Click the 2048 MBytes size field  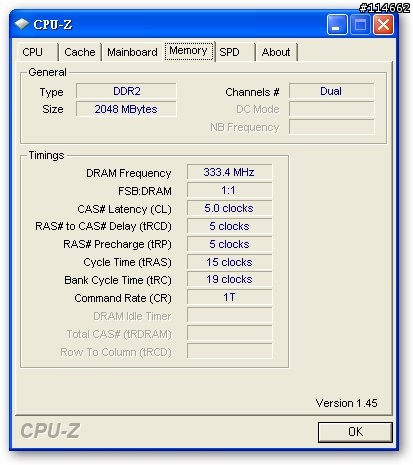126,109
